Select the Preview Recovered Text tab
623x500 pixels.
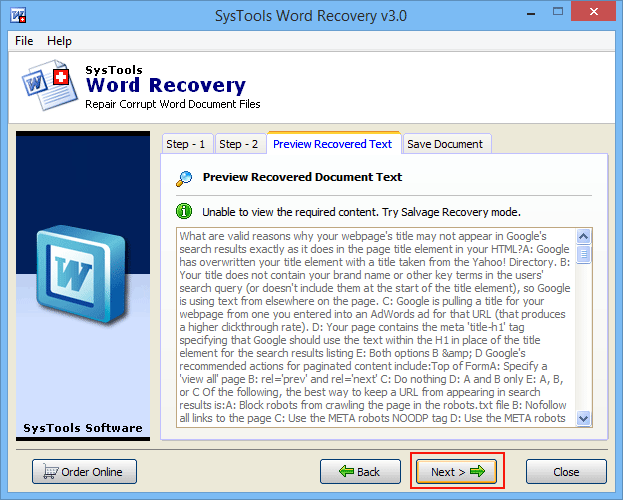(x=333, y=143)
